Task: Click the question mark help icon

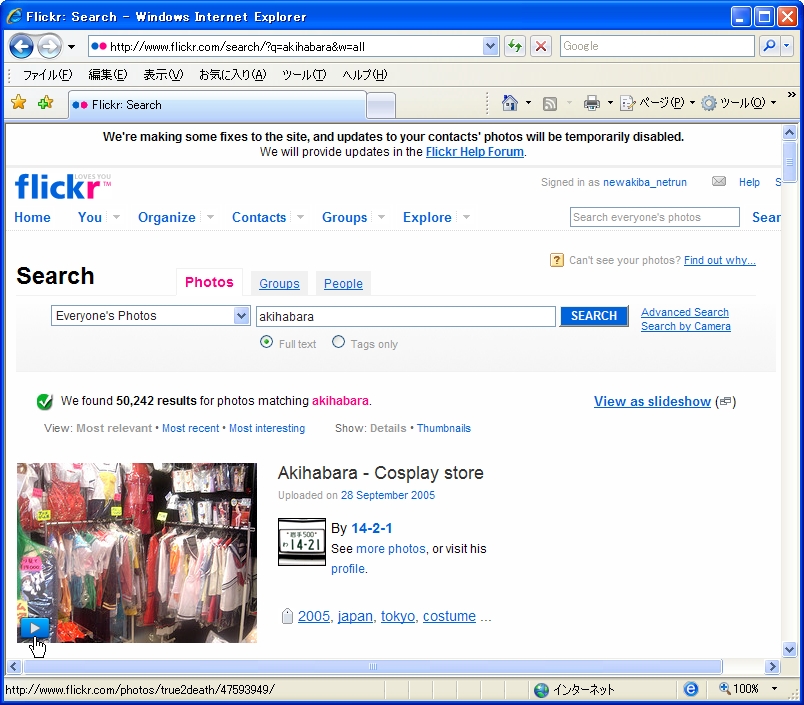Action: point(556,260)
